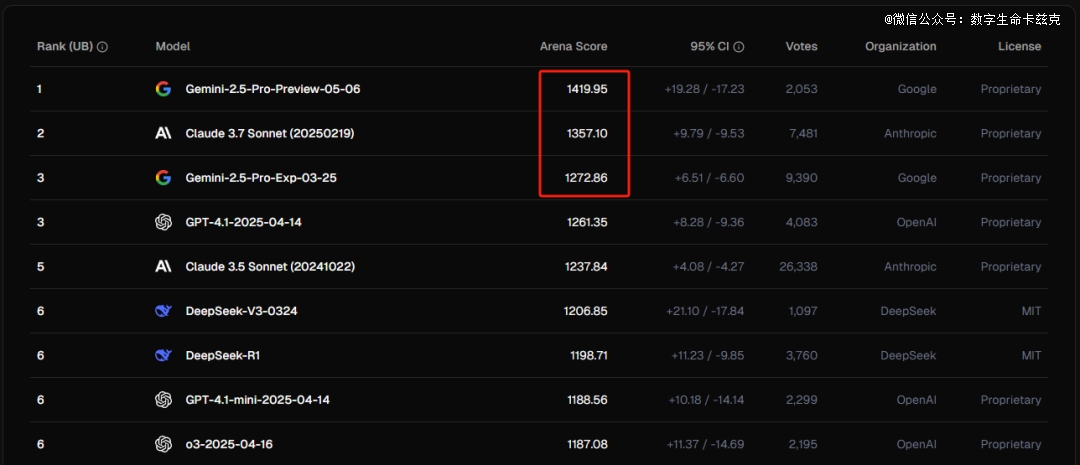Click DeepSeek organization in DeepSeek-R1 row

tap(908, 355)
